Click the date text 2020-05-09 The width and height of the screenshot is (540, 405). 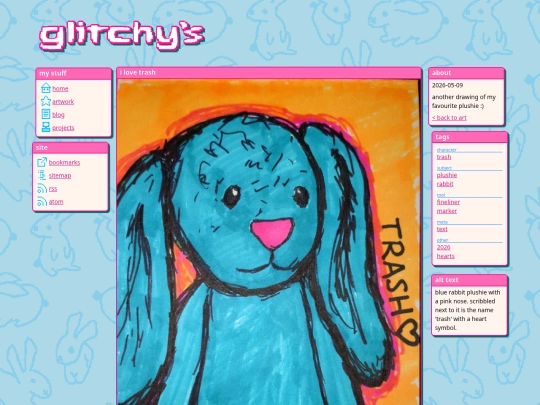pyautogui.click(x=447, y=85)
